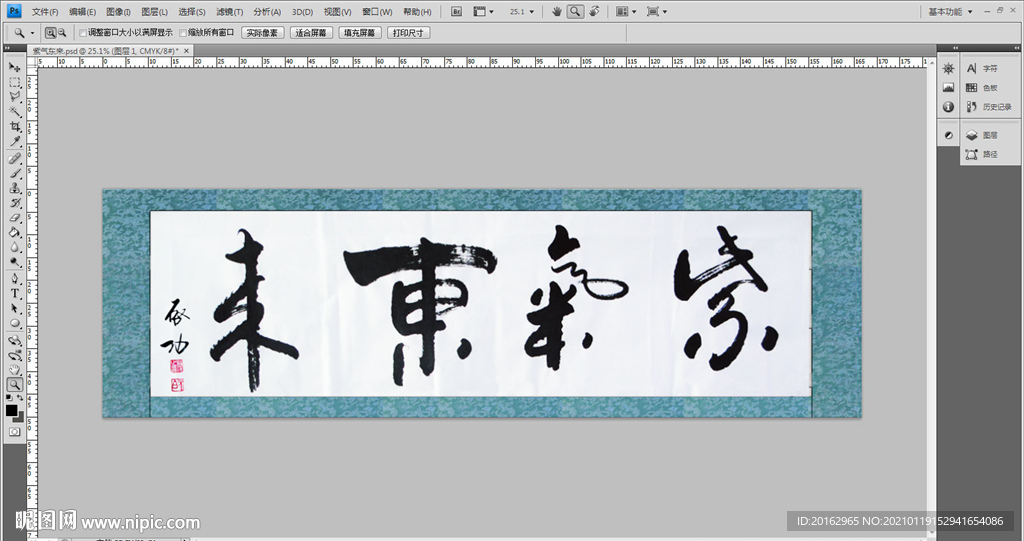The height and width of the screenshot is (541, 1024).
Task: Choose the zoom out mode button
Action: 62,33
